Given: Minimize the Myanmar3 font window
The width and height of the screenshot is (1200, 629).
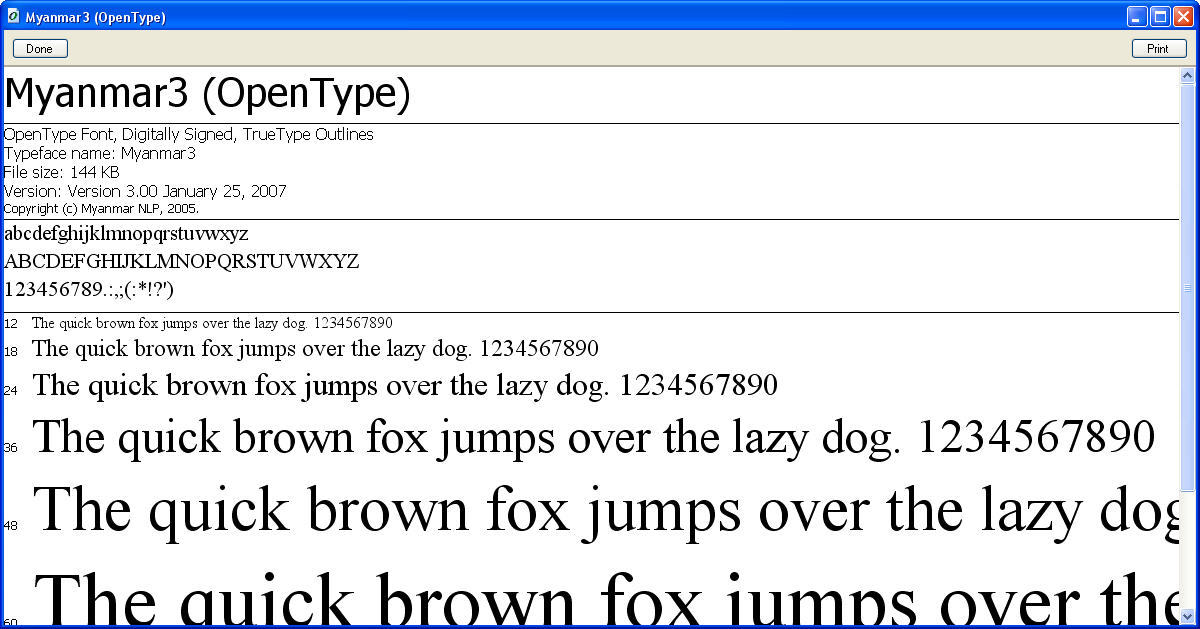Looking at the screenshot, I should pyautogui.click(x=1137, y=16).
